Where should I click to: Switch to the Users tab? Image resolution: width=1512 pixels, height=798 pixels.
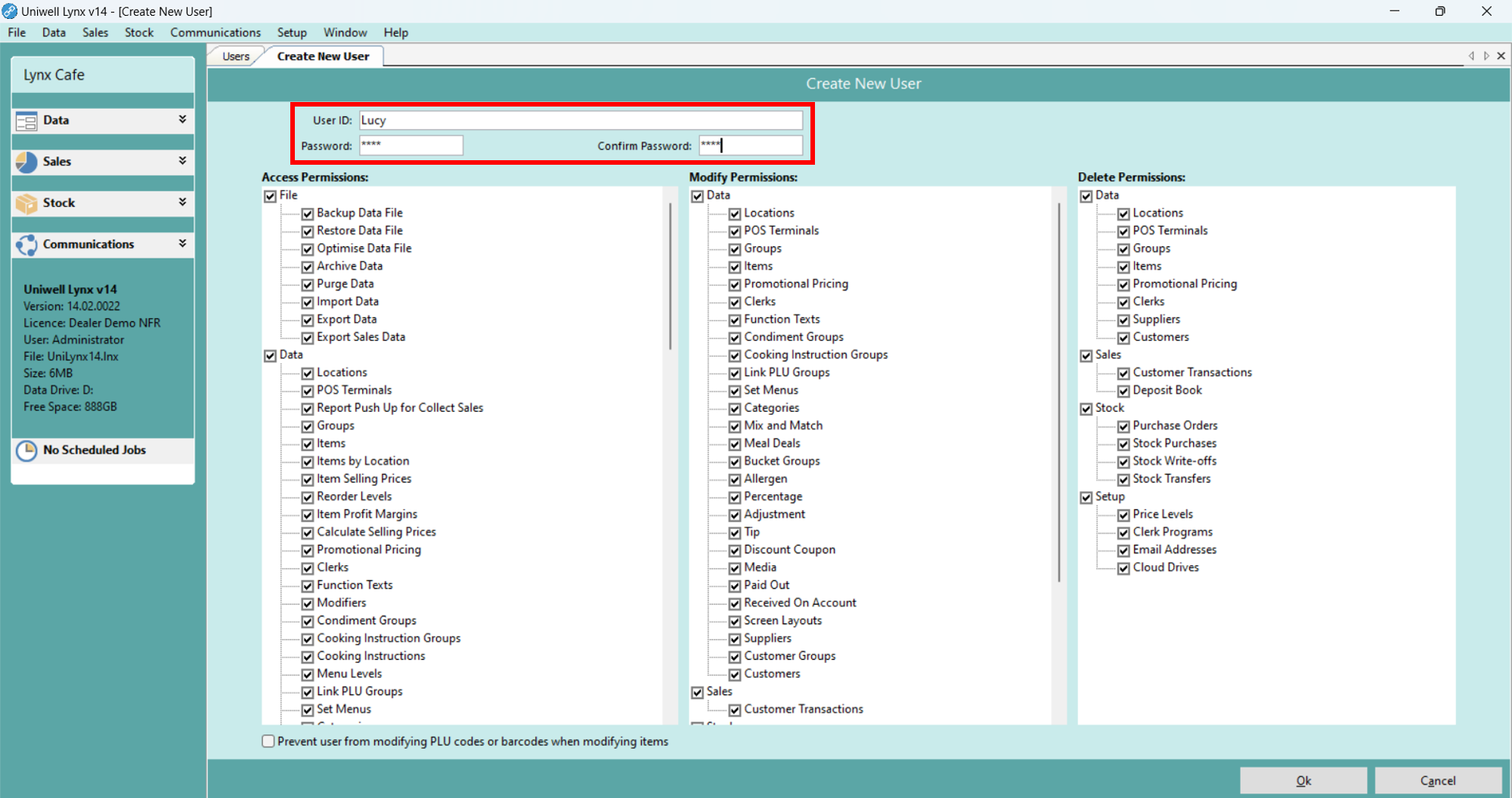coord(236,57)
